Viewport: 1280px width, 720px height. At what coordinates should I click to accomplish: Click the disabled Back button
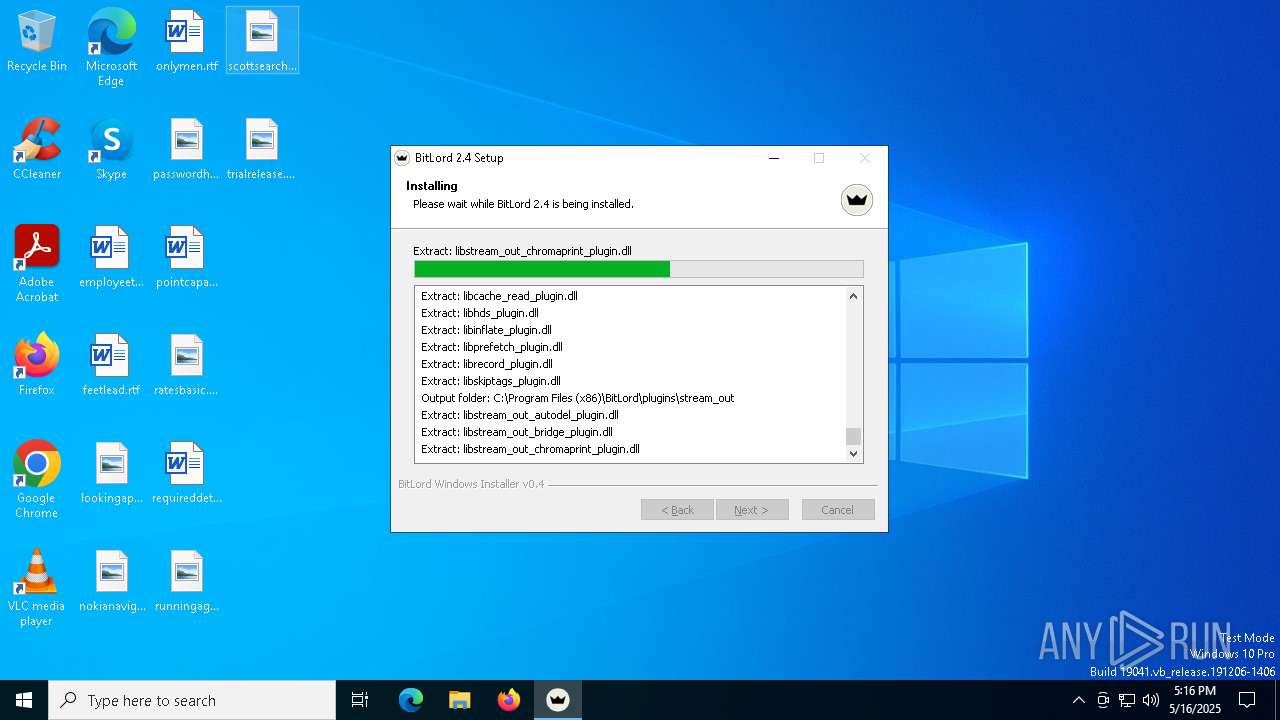[677, 510]
